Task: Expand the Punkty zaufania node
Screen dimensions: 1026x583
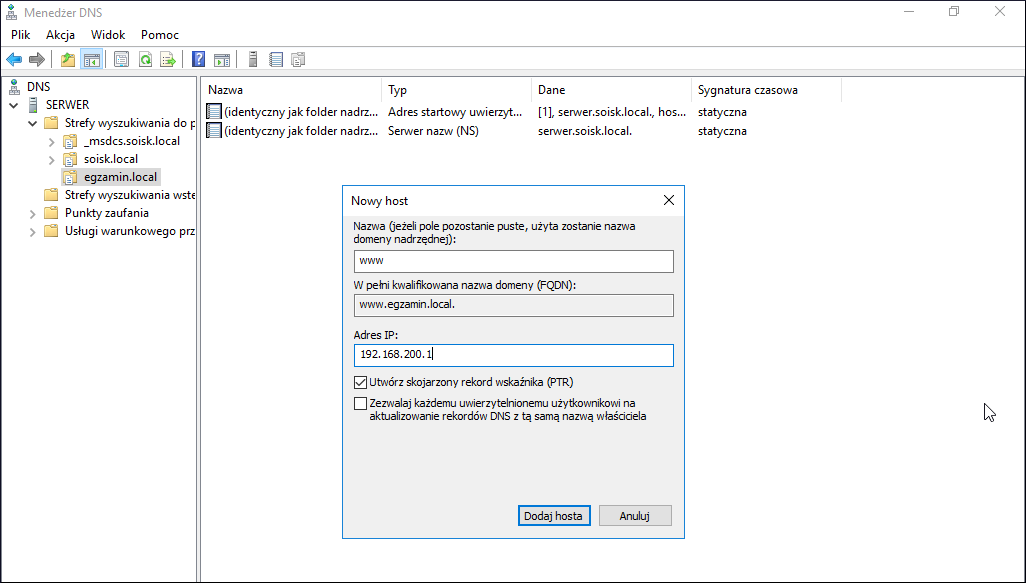Action: point(33,213)
